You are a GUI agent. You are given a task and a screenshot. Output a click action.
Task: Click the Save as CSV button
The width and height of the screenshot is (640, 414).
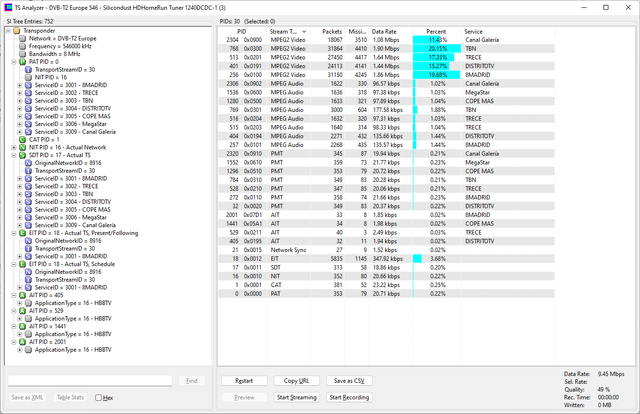(349, 381)
